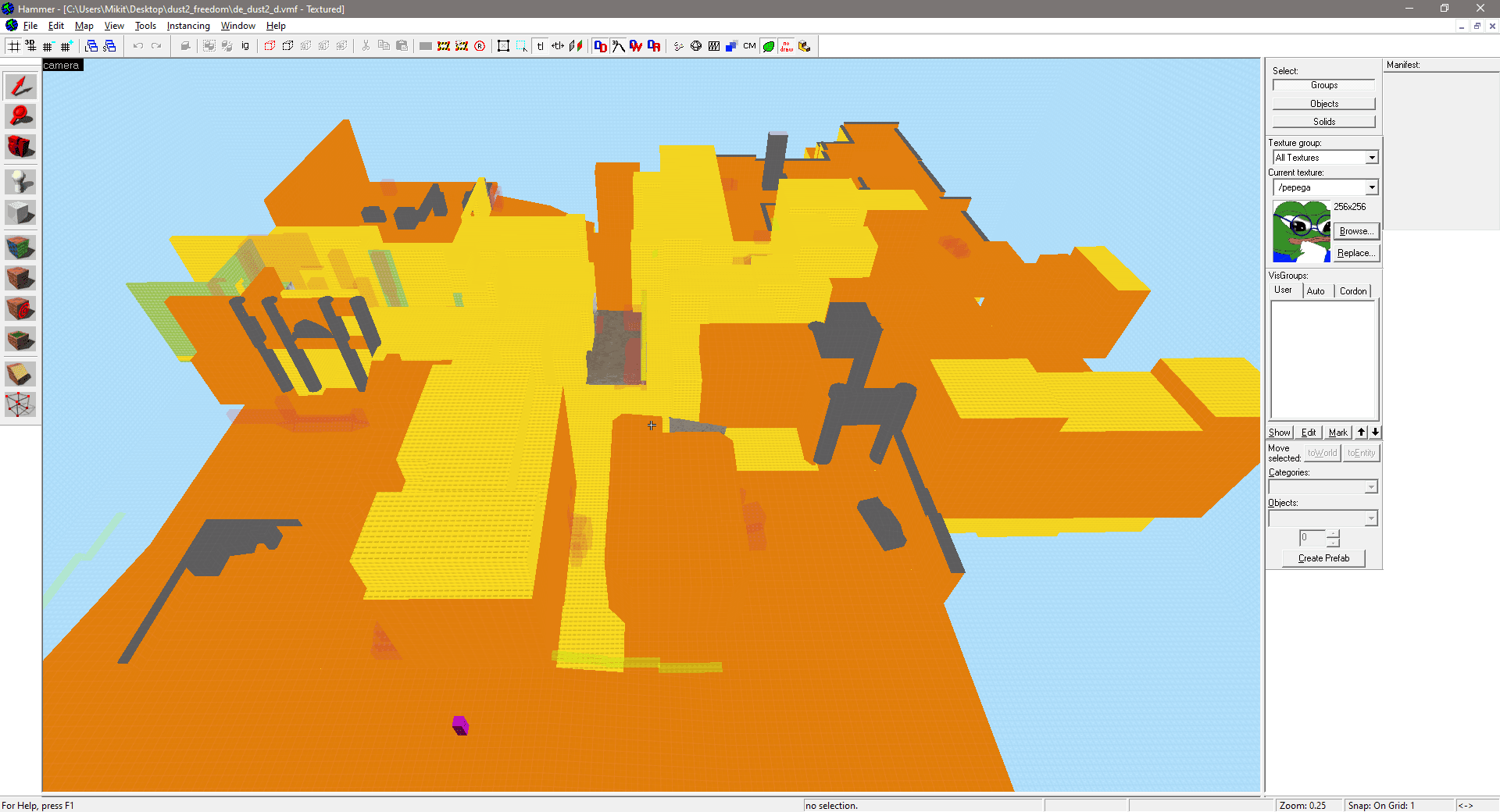
Task: Click the Browse... texture button
Action: (1355, 231)
